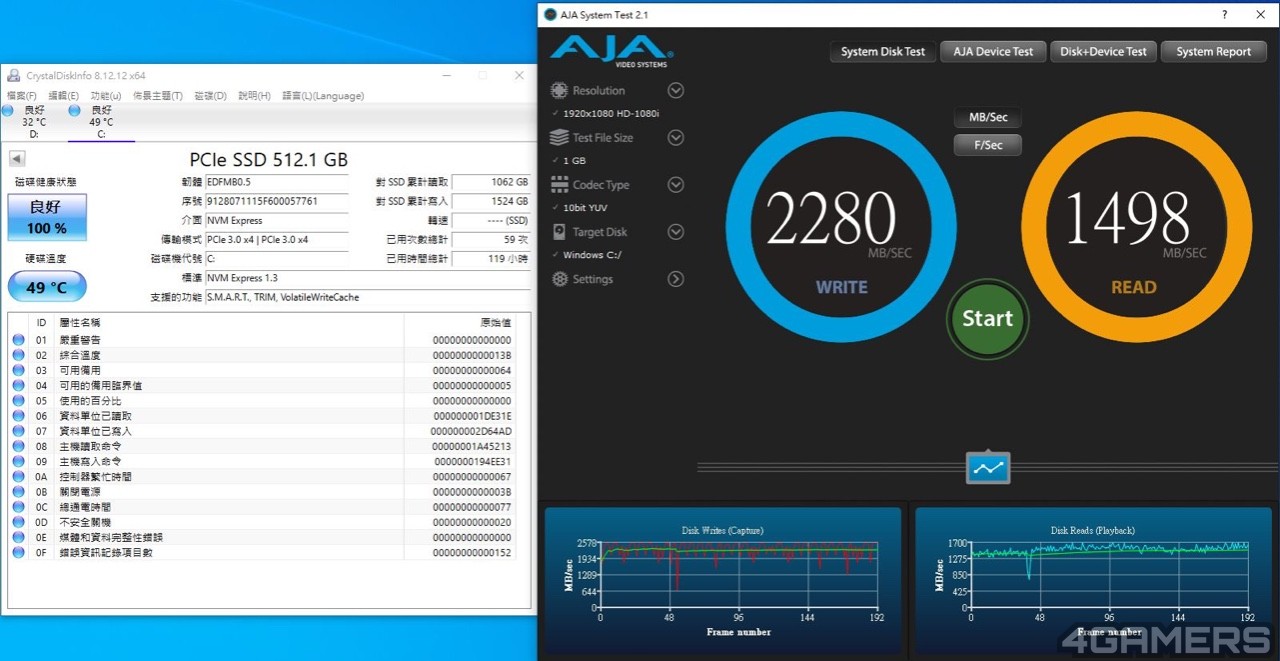The image size is (1280, 661).
Task: Toggle the graph view chart icon
Action: tap(988, 468)
